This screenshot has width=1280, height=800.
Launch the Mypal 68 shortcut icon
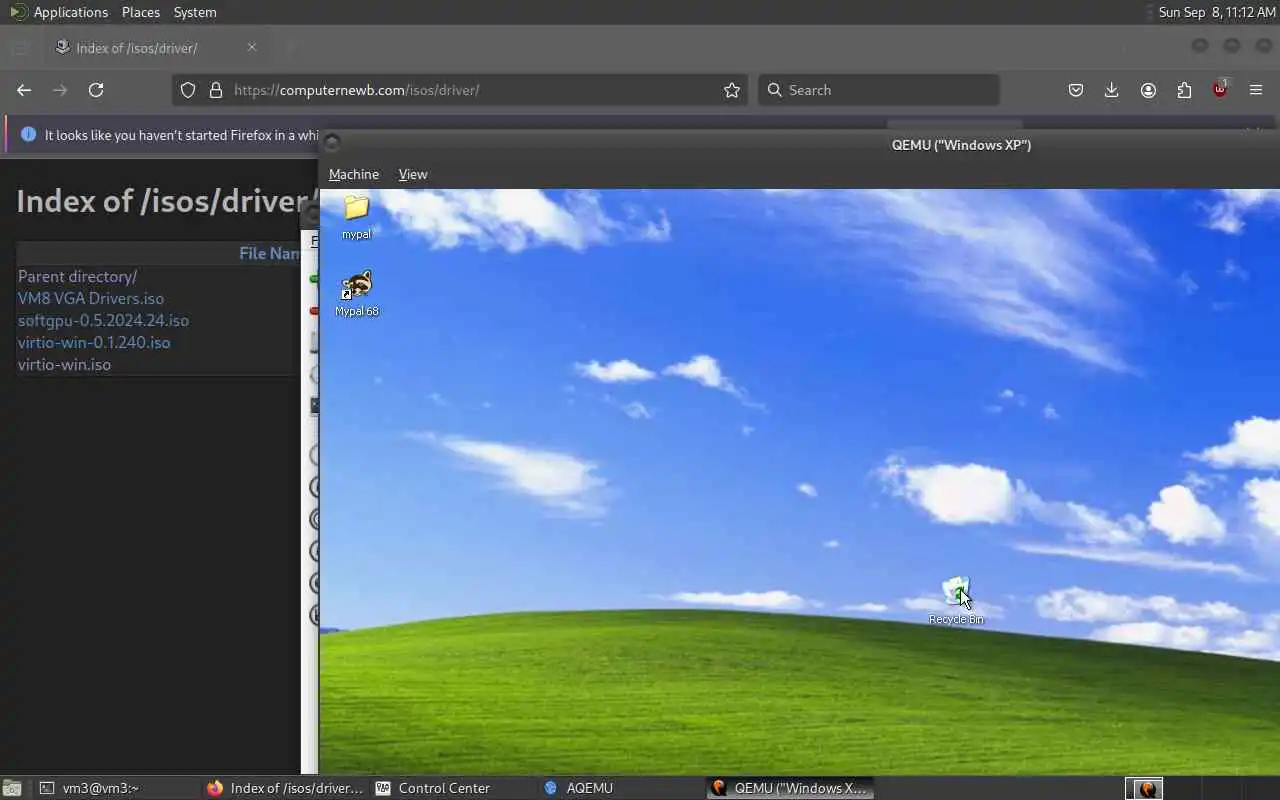coord(356,293)
